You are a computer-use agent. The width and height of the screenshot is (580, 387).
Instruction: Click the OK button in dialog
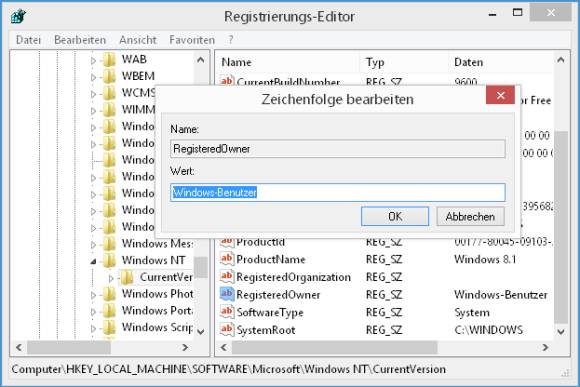tap(395, 216)
